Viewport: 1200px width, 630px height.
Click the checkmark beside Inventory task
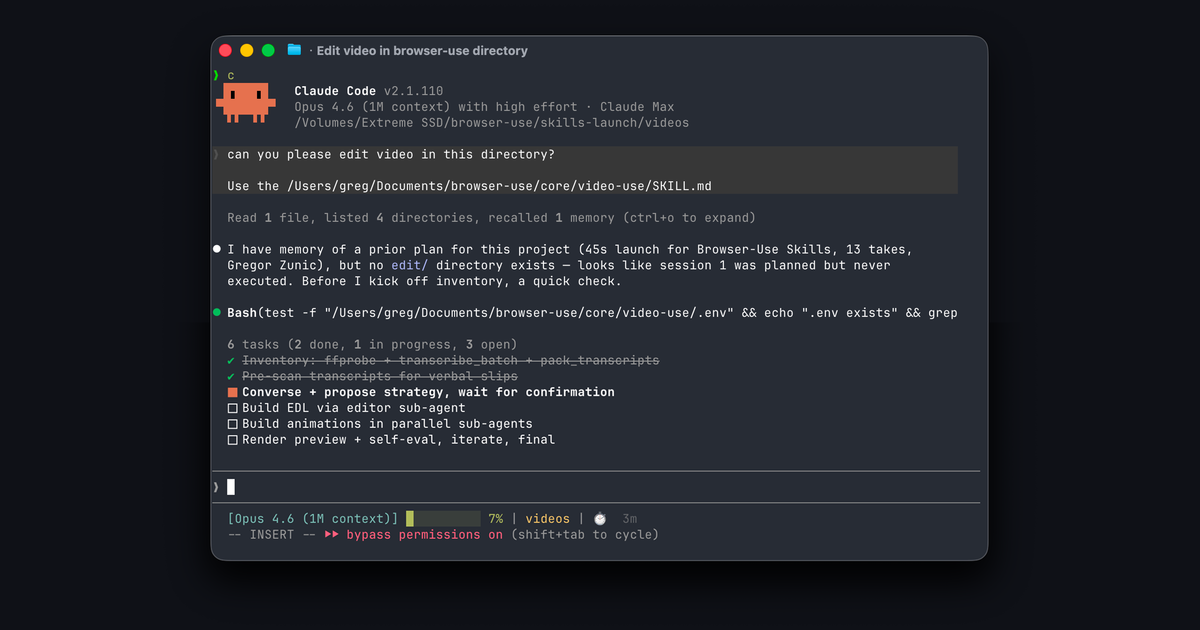(x=231, y=360)
